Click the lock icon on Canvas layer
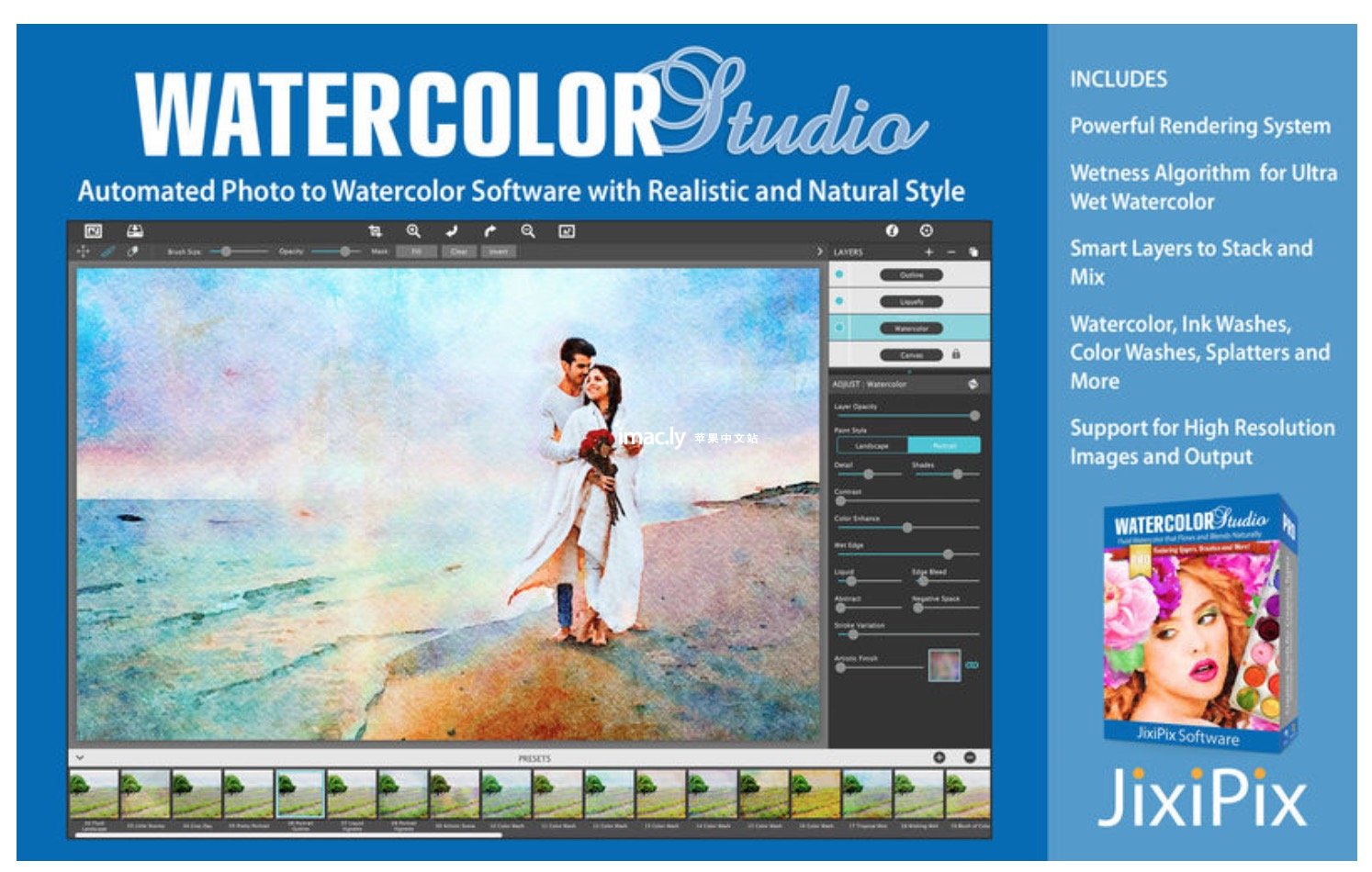 click(956, 354)
